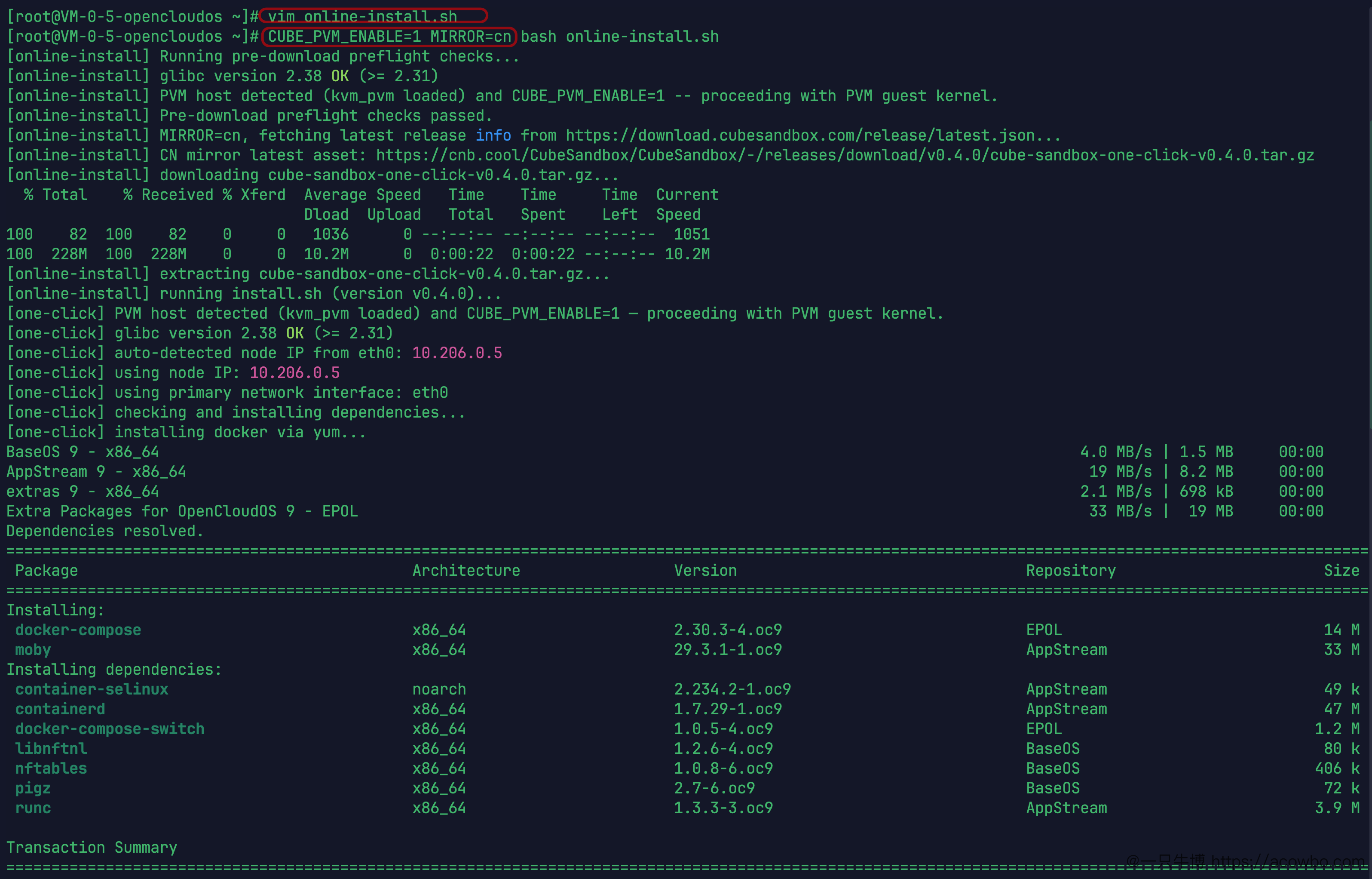Click the 'Installing dependencies:' label
The image size is (1372, 879).
click(114, 670)
